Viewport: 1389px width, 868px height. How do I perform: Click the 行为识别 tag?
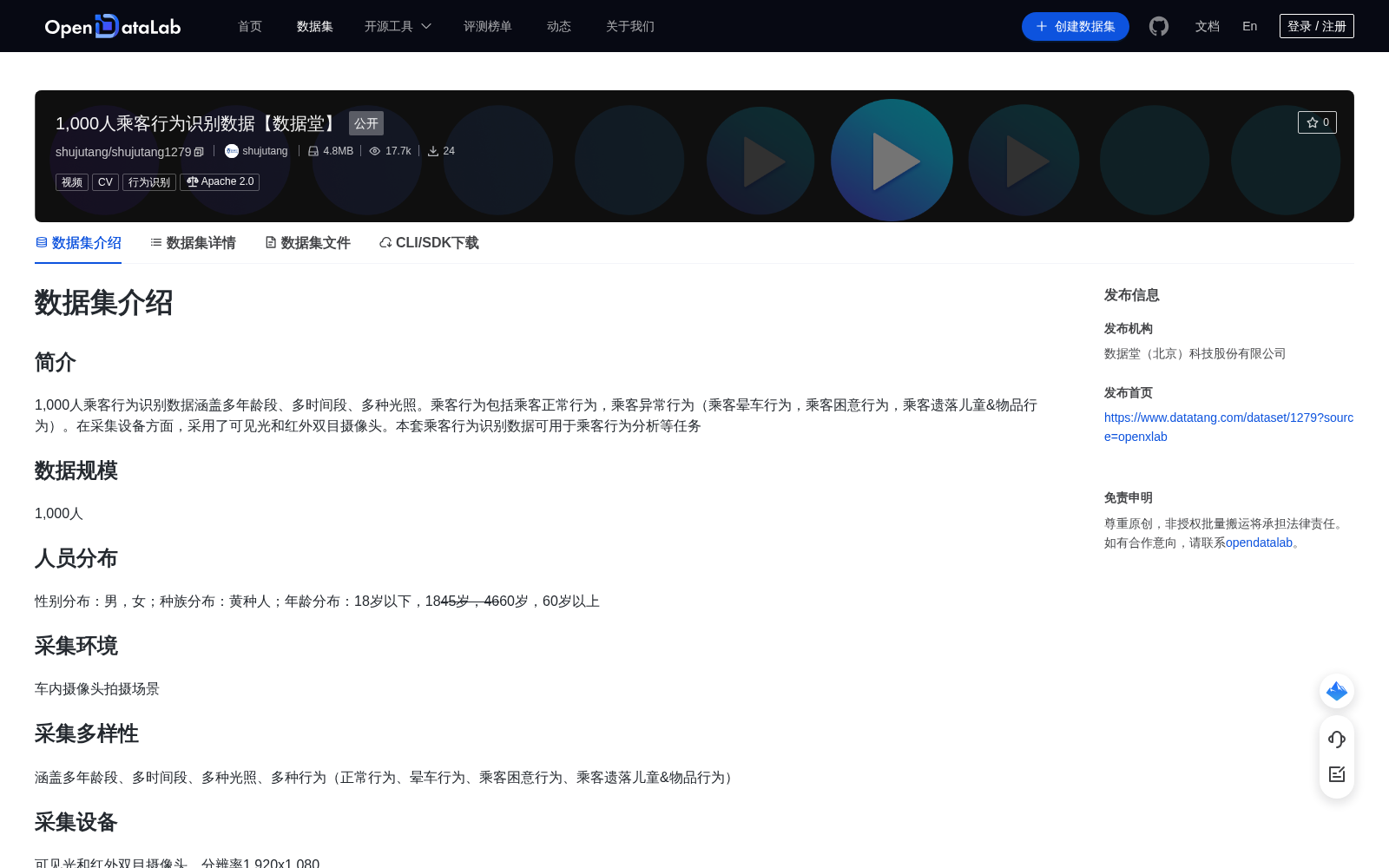click(x=149, y=181)
